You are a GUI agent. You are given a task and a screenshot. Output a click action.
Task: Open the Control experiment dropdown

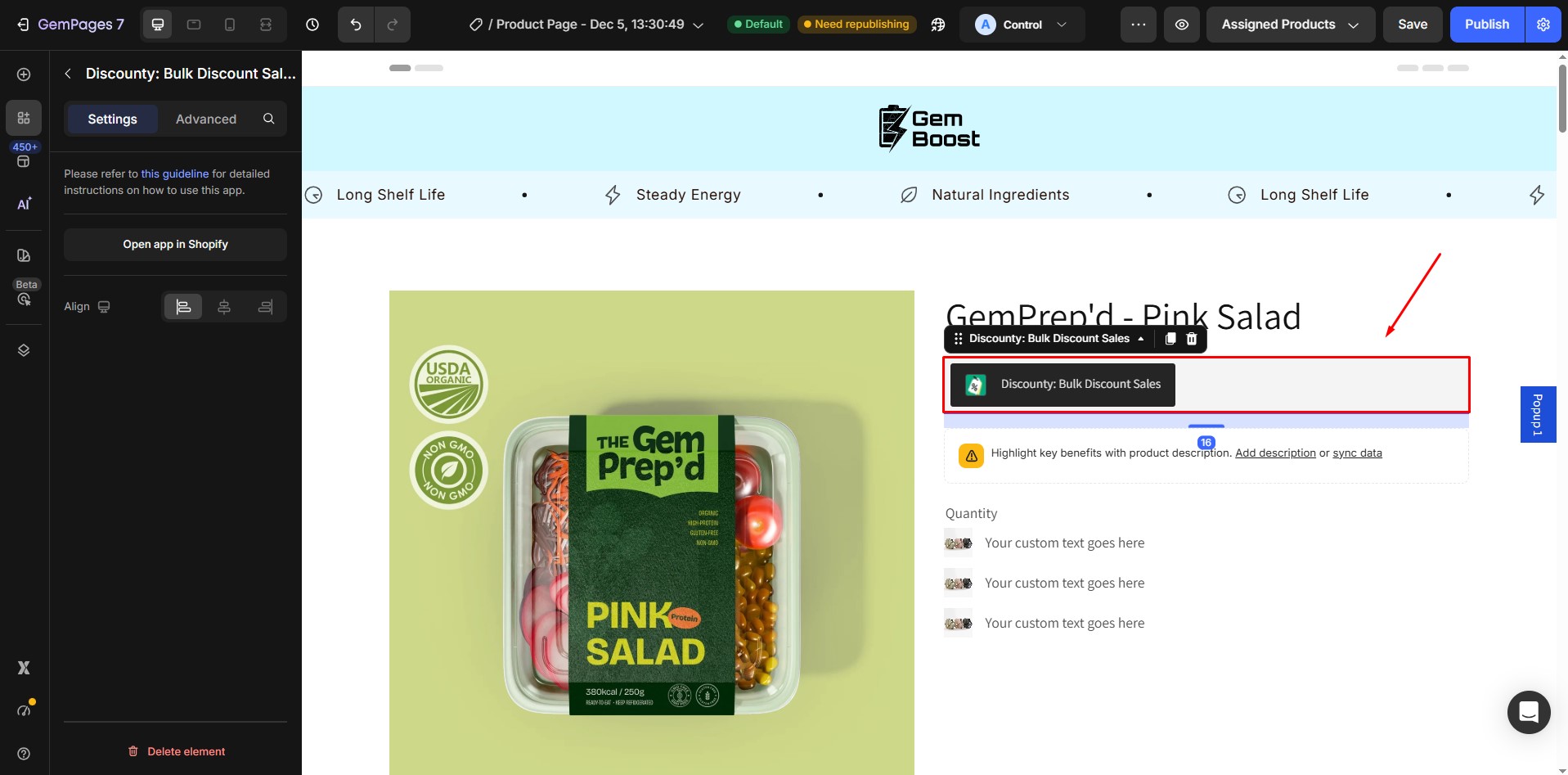coord(1022,25)
